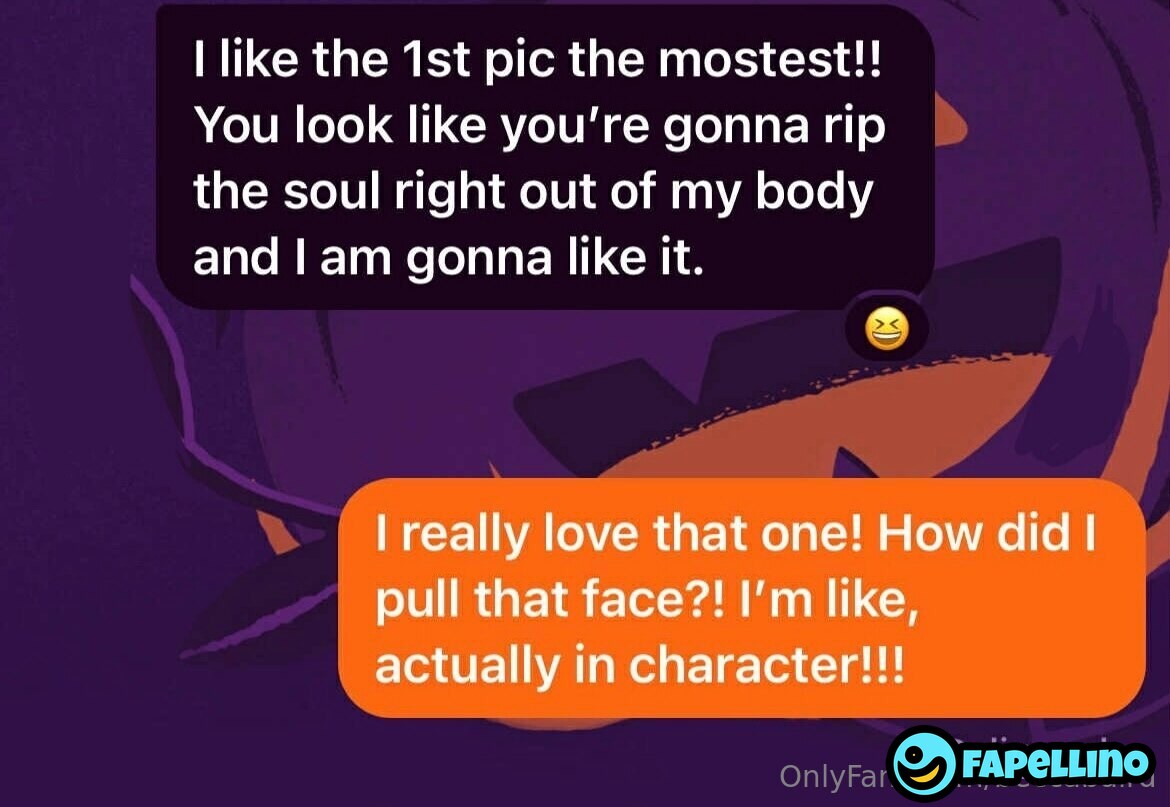Select the dark received message bubble
The image size is (1170, 807).
coord(545,157)
